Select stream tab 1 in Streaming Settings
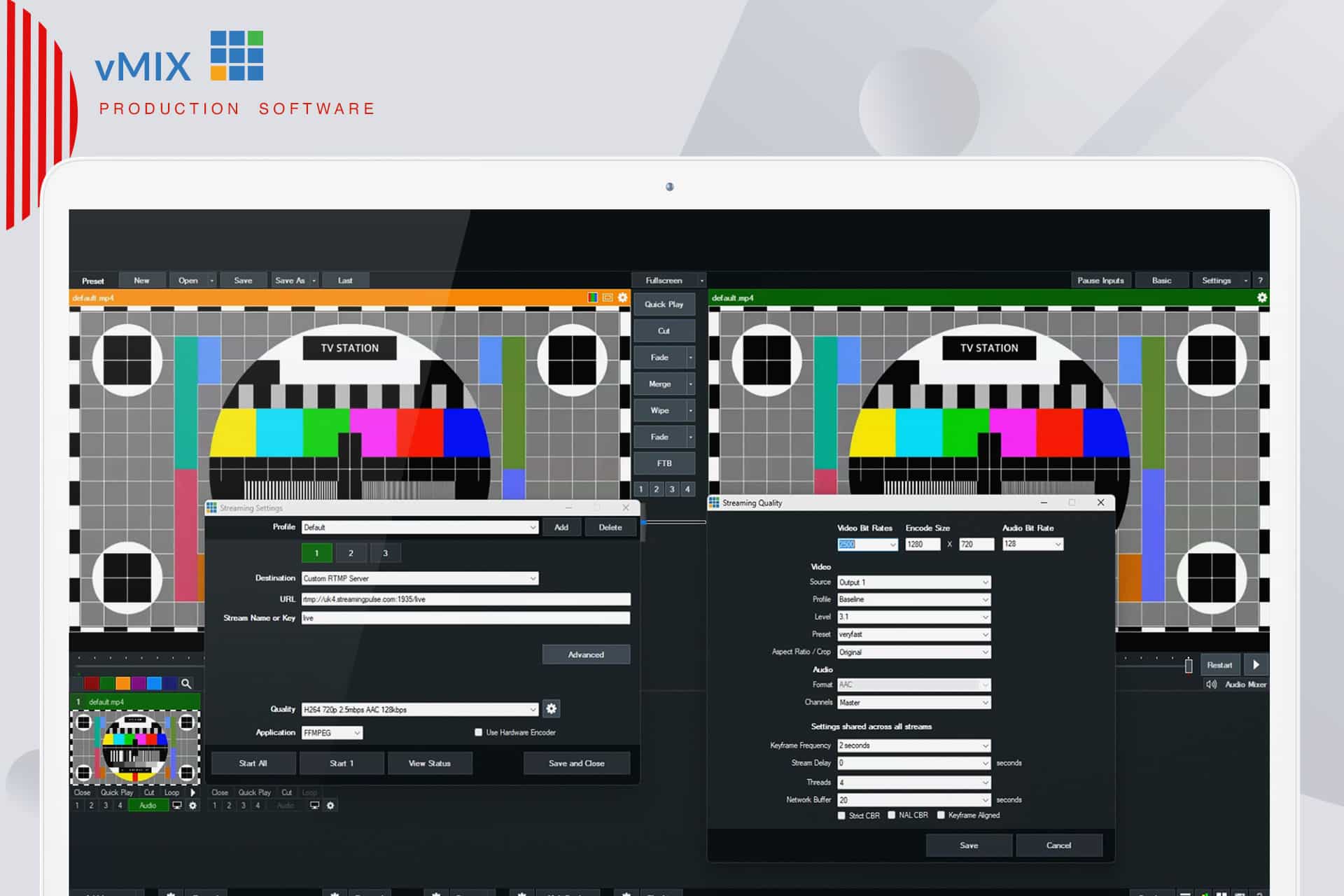 (x=316, y=553)
